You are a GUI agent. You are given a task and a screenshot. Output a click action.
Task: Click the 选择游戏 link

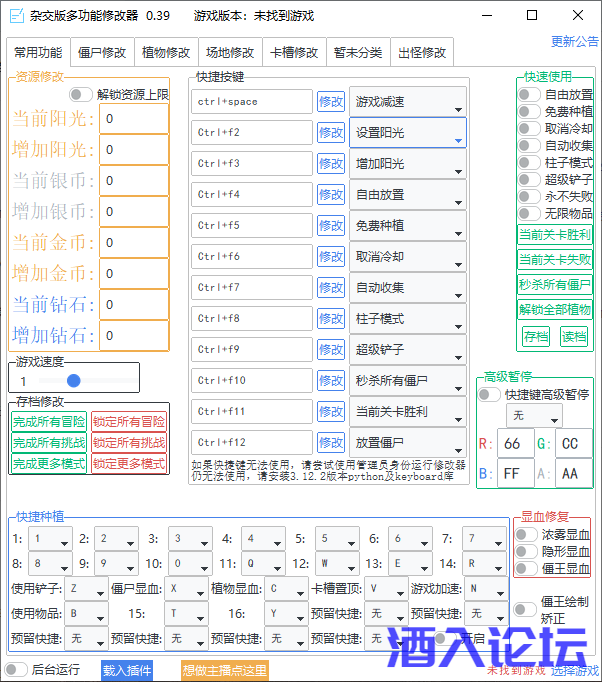coord(574,671)
